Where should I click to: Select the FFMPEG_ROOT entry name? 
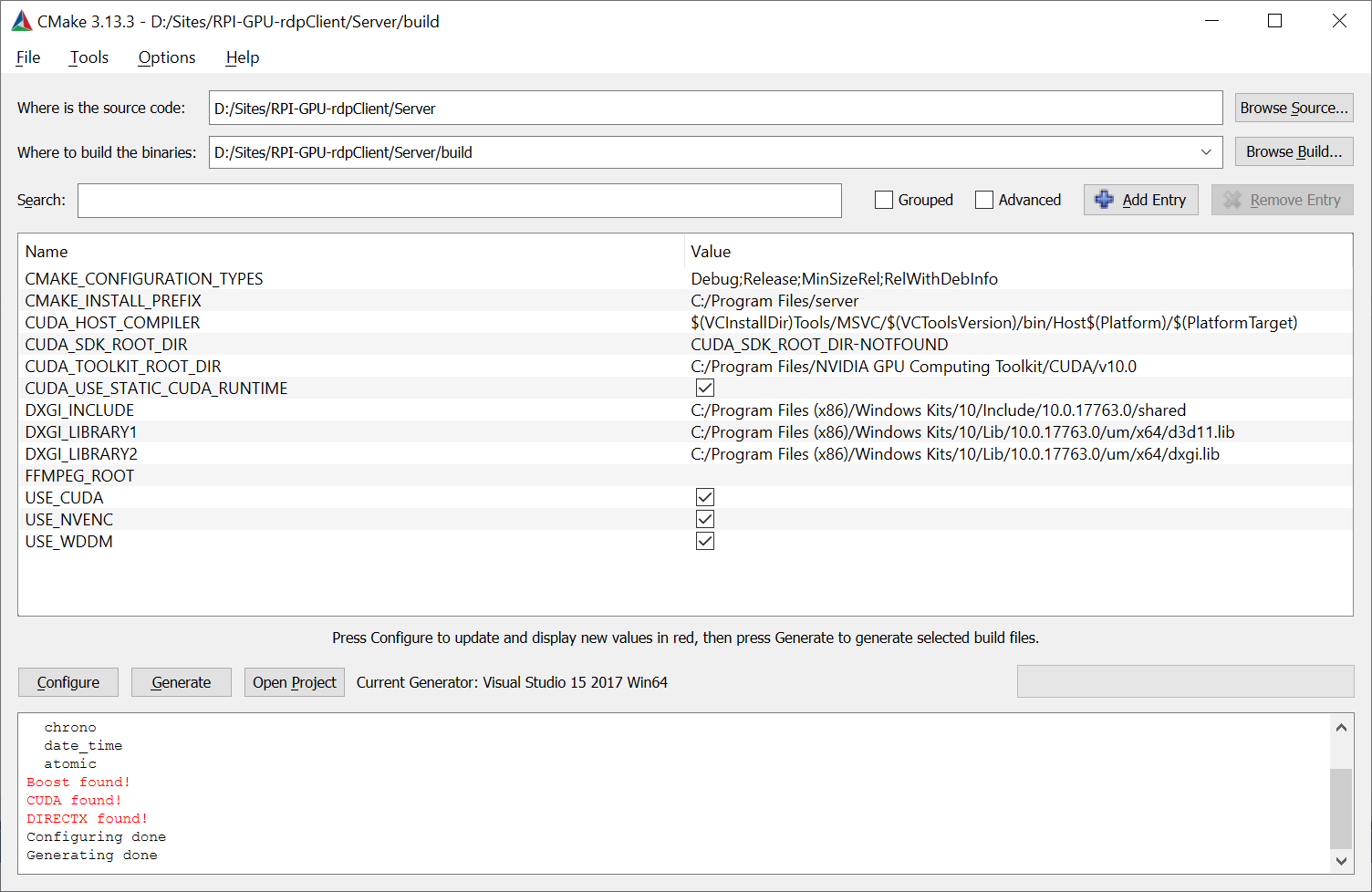tap(79, 475)
